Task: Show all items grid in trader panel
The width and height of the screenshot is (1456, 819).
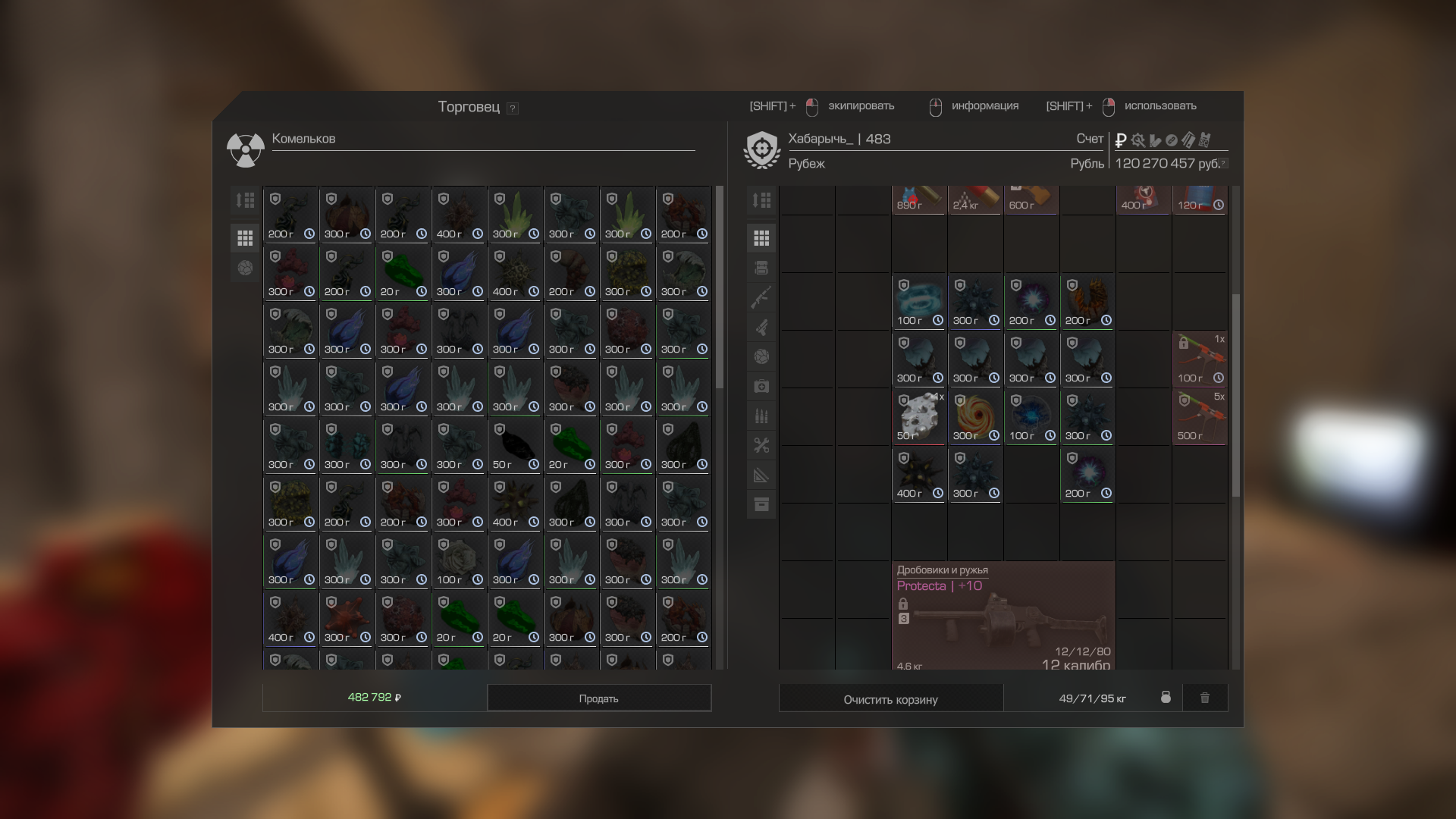Action: pos(245,238)
